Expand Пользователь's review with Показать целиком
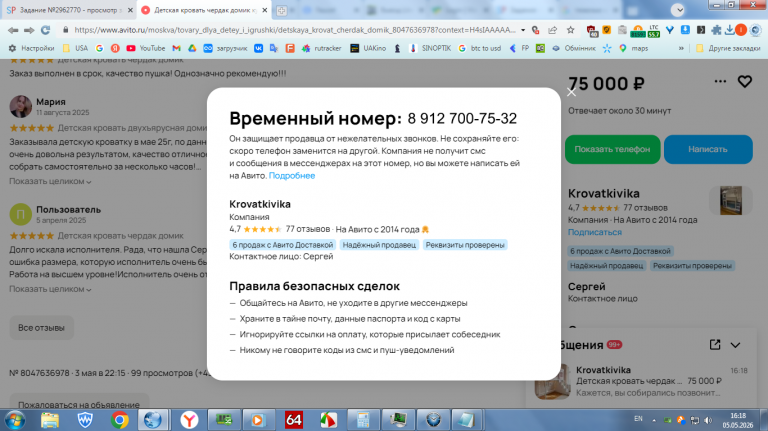 coord(50,289)
